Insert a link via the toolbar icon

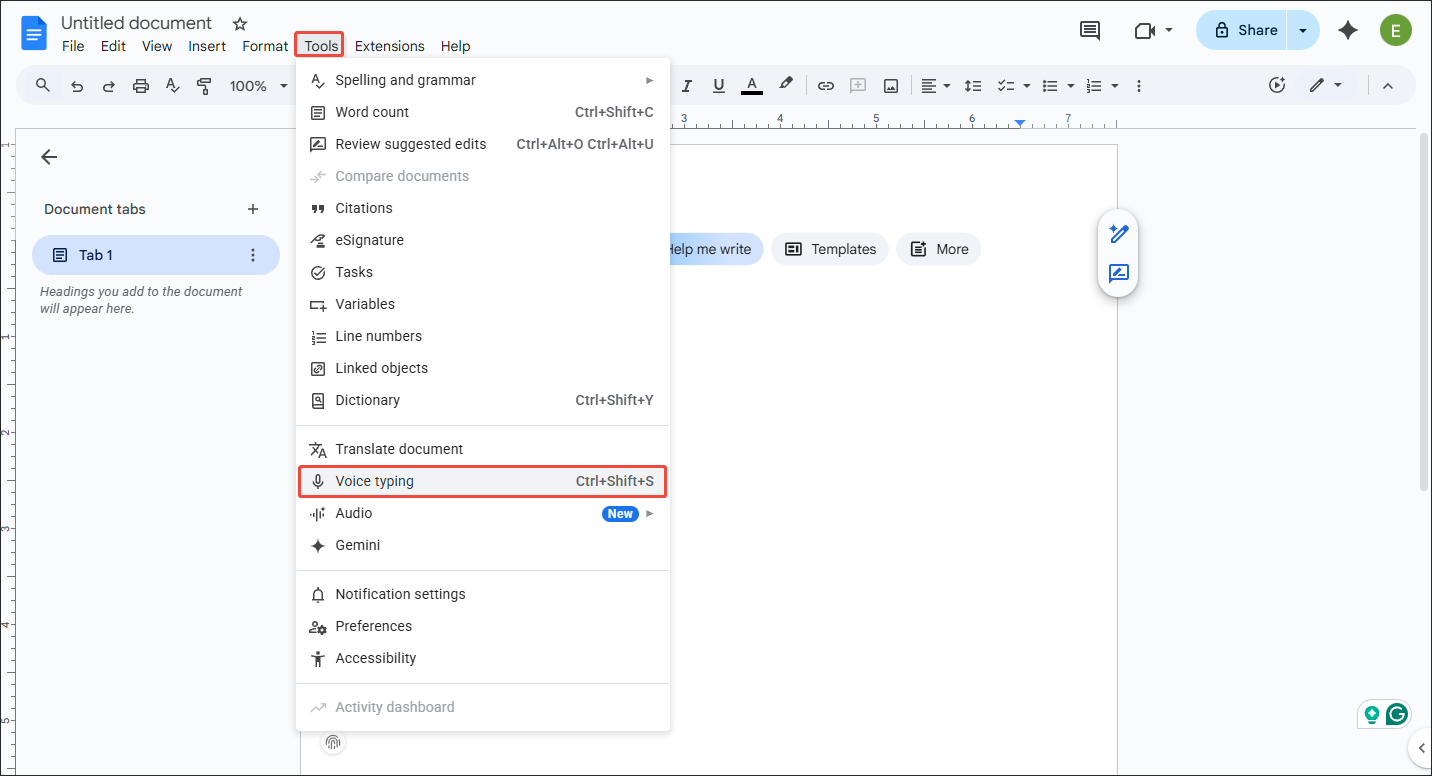tap(826, 85)
